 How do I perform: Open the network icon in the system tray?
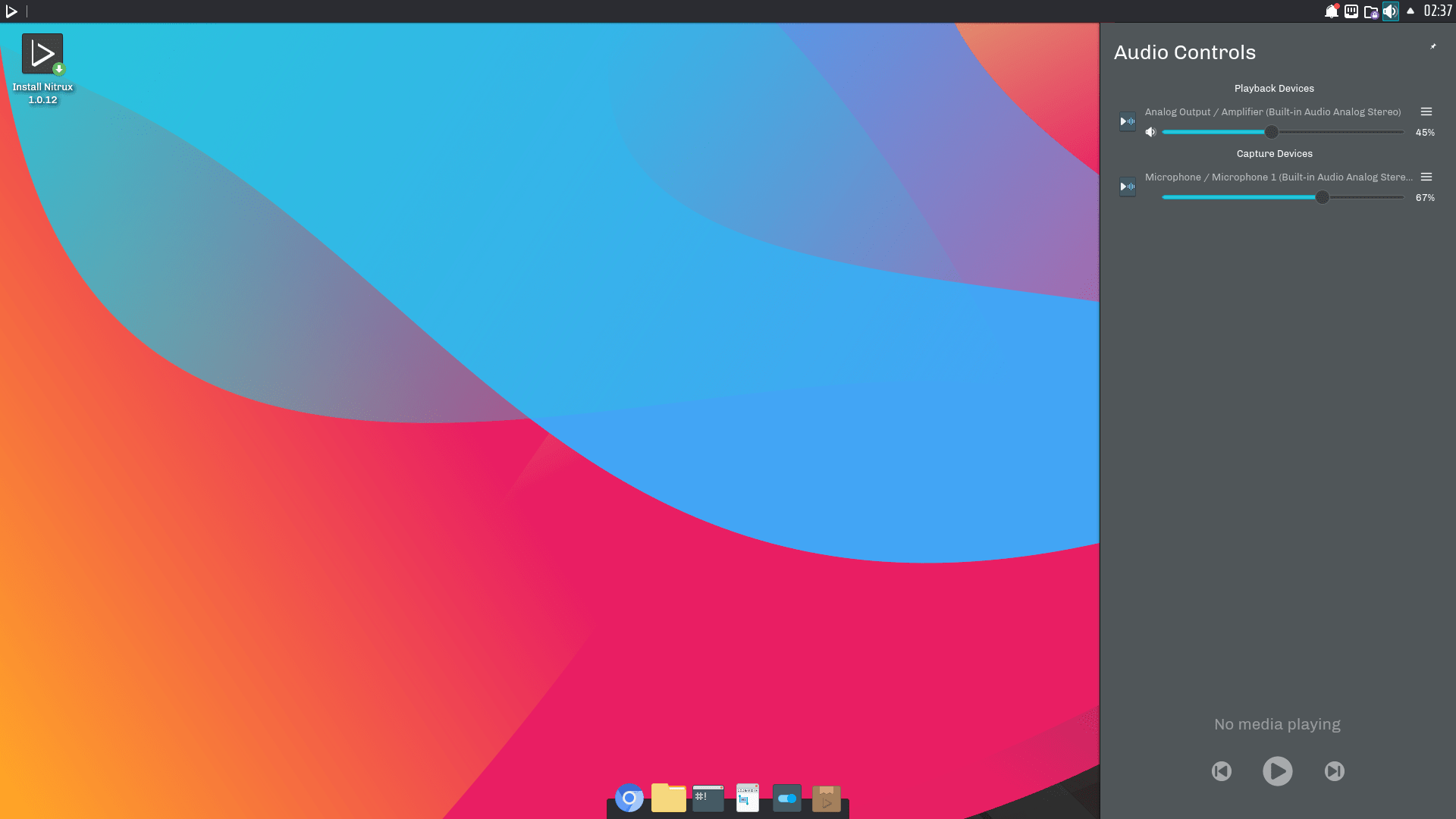point(1351,11)
